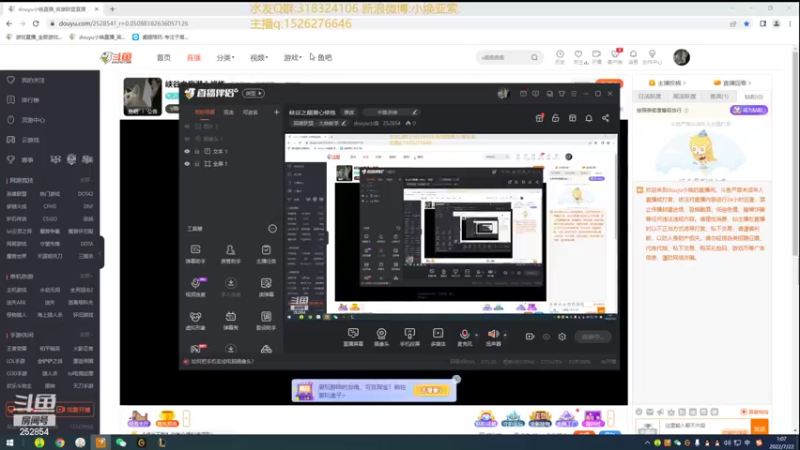Add a 多媒体 media source
The height and width of the screenshot is (450, 800).
point(438,337)
